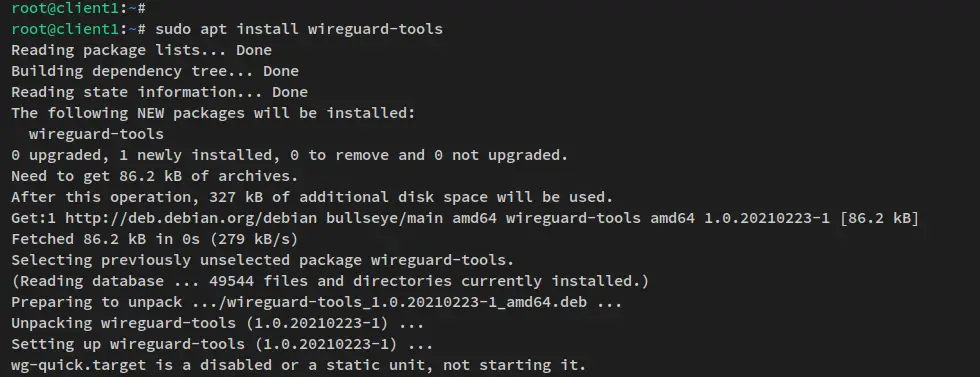
Task: Click 'Need to get 86.2 kB' line
Action: click(x=155, y=176)
